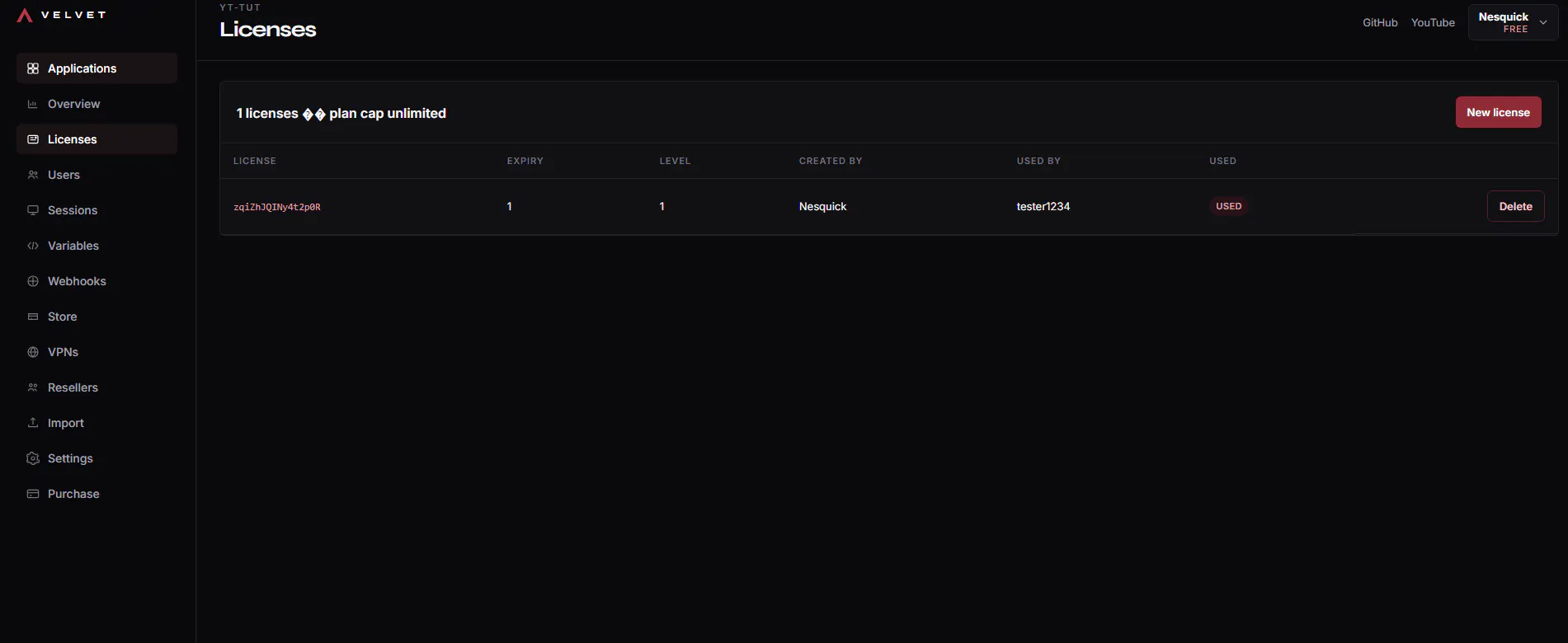Screen dimensions: 1568x643
Task: Click the Settings gear icon
Action: coord(33,458)
